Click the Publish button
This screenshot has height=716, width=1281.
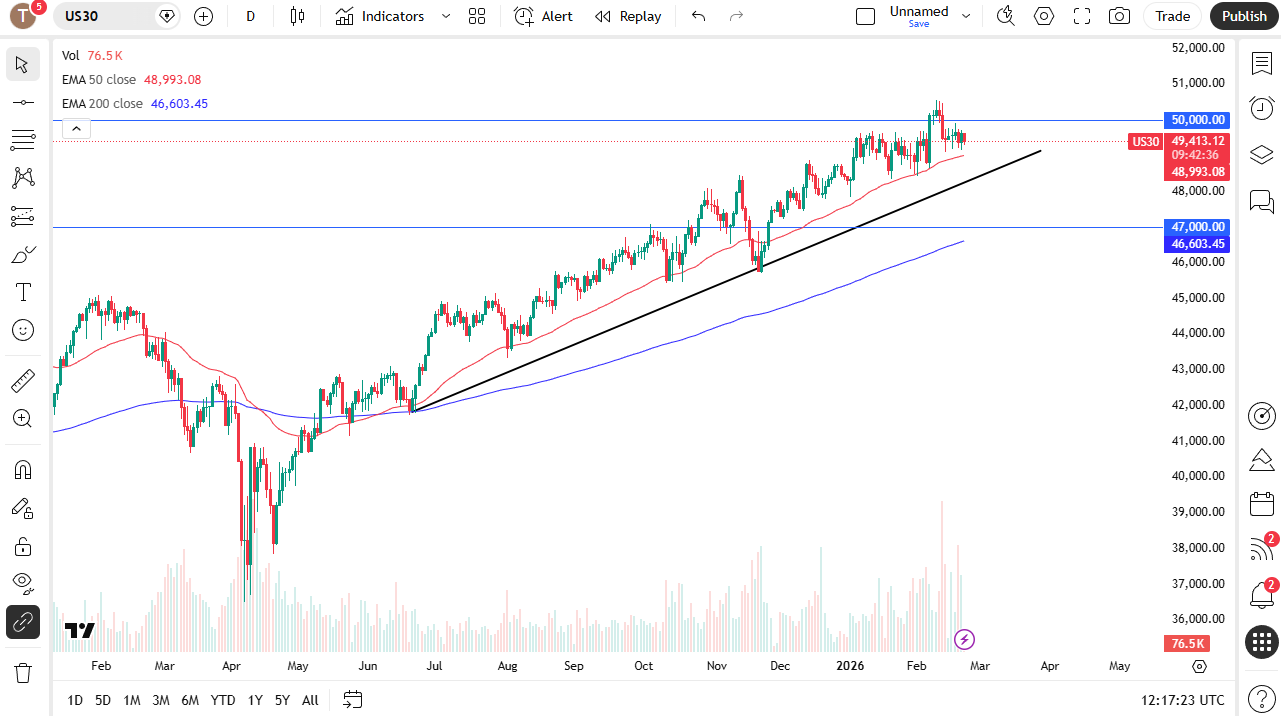point(1244,16)
